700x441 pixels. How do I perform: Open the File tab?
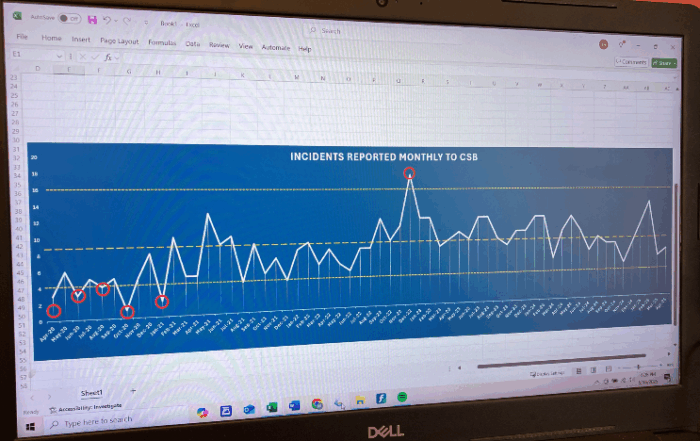[x=22, y=37]
